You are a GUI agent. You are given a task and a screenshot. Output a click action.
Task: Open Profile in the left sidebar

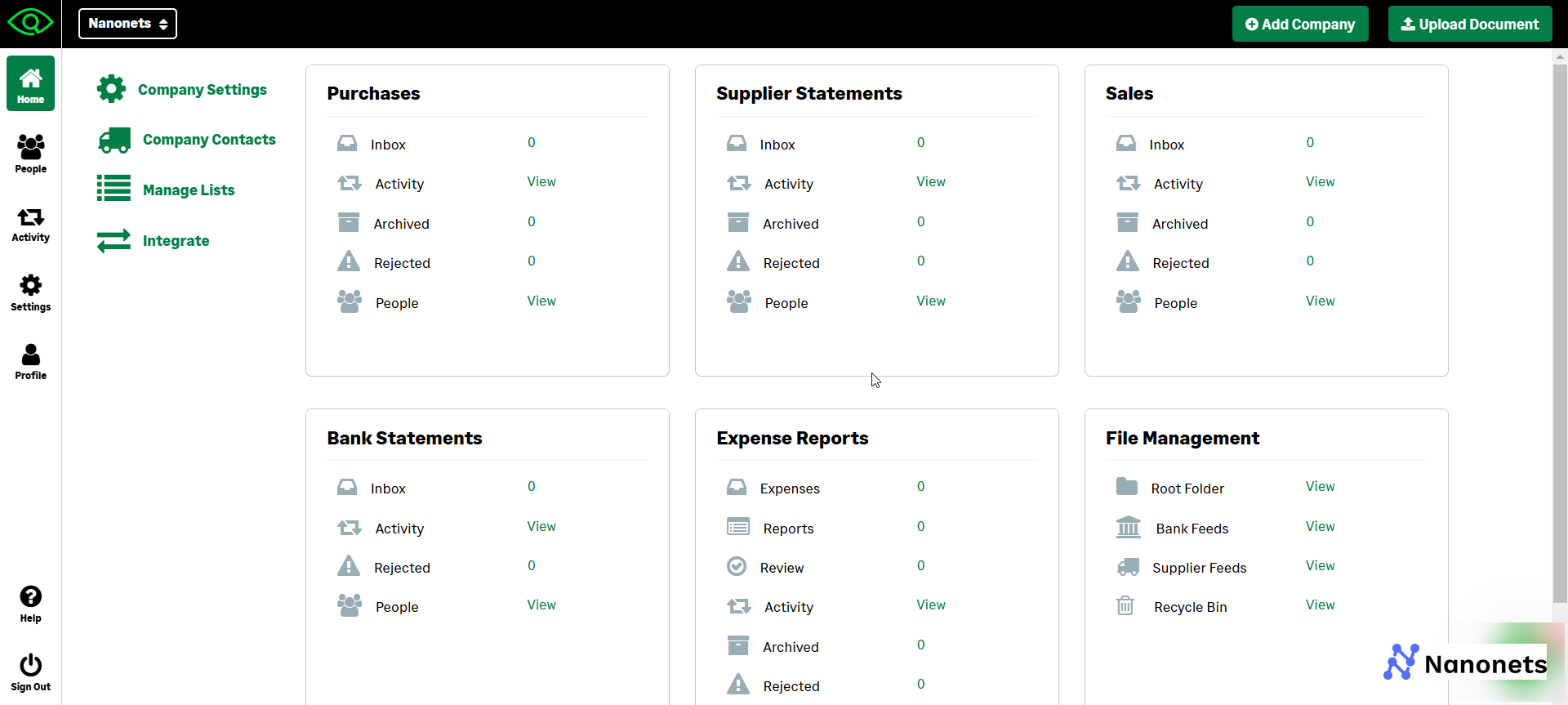tap(30, 361)
